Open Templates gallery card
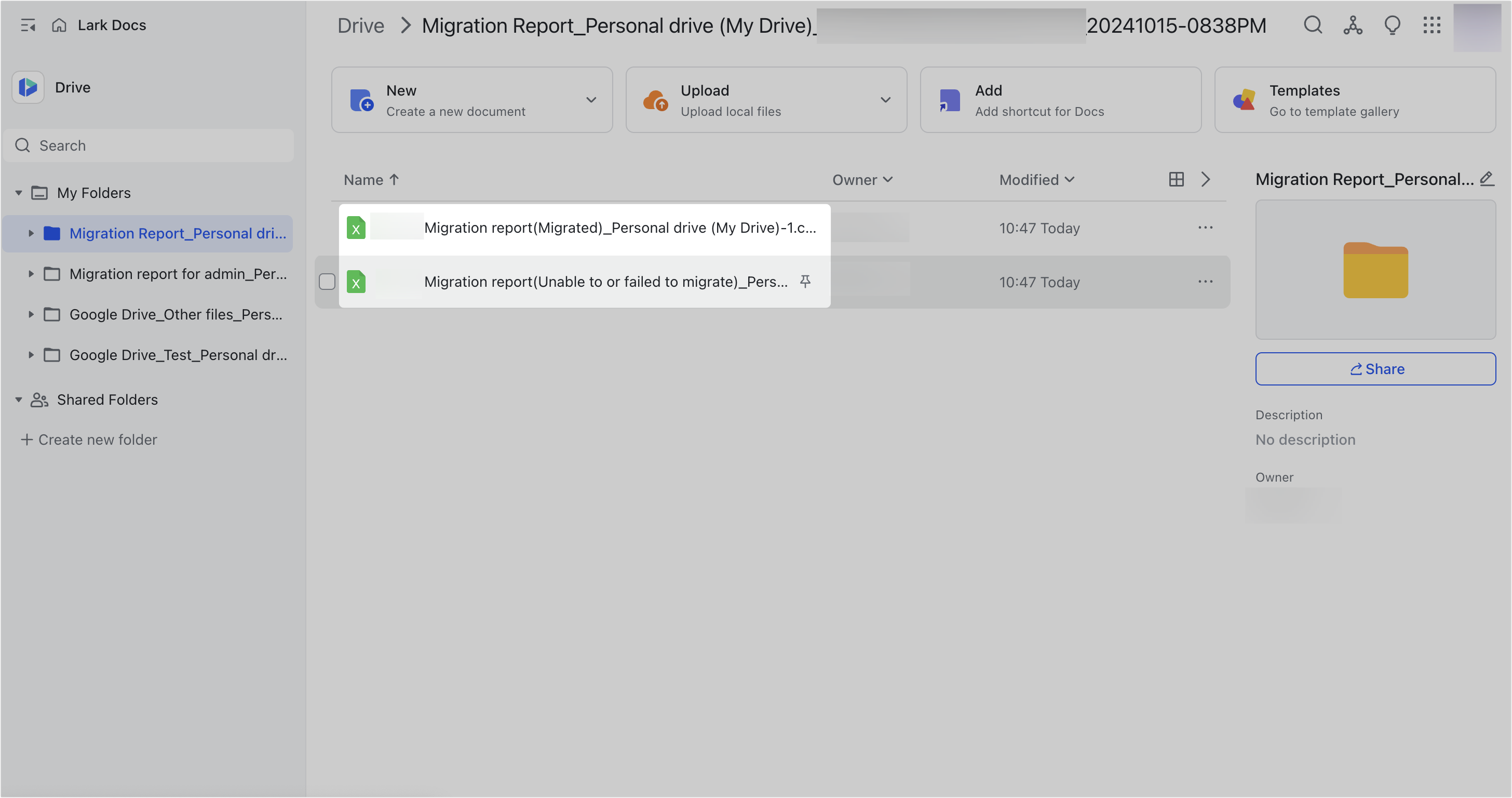Screen dimensions: 1512x798 [x=1355, y=100]
